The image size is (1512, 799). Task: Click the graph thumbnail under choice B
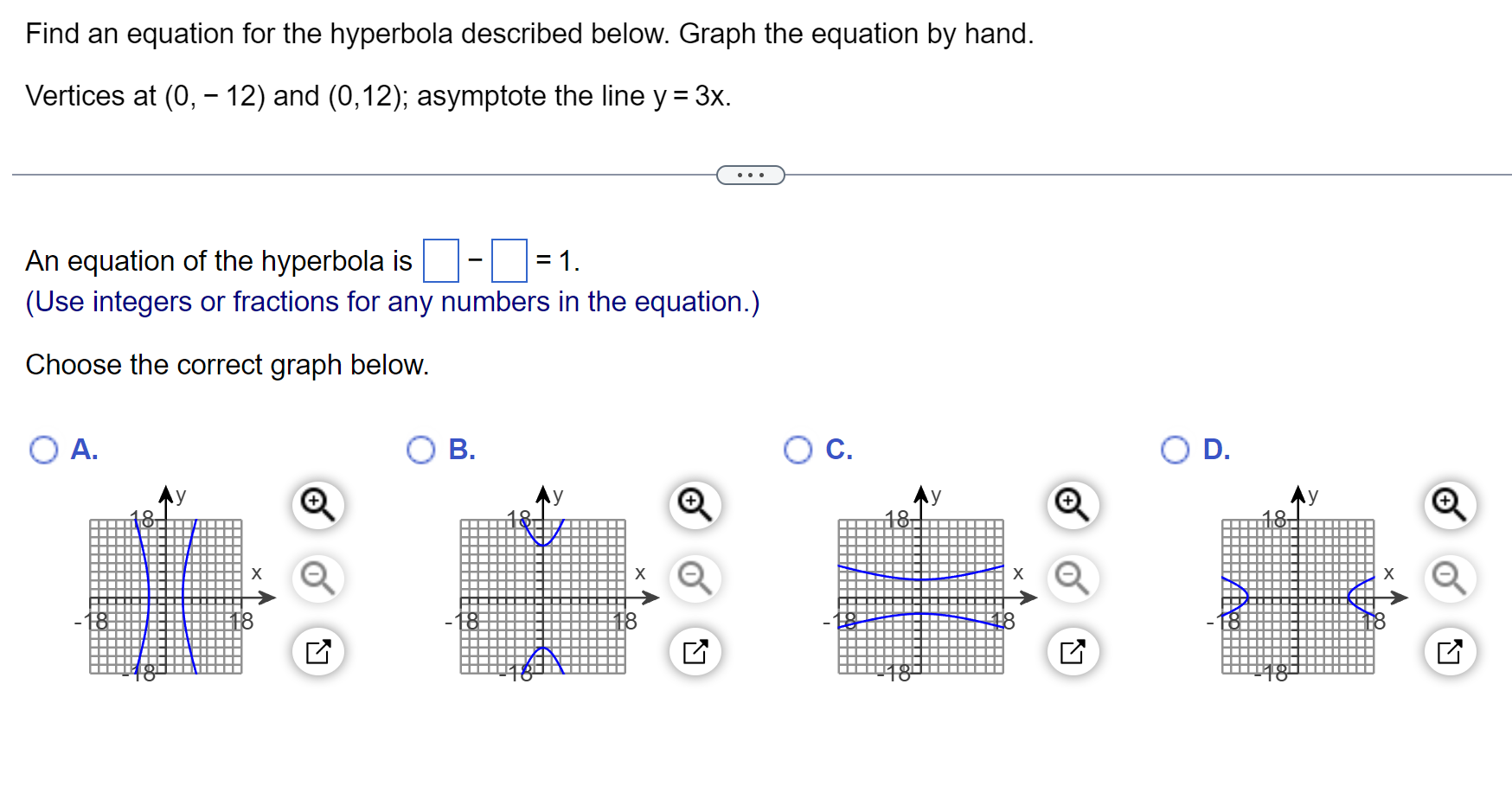coord(544,597)
